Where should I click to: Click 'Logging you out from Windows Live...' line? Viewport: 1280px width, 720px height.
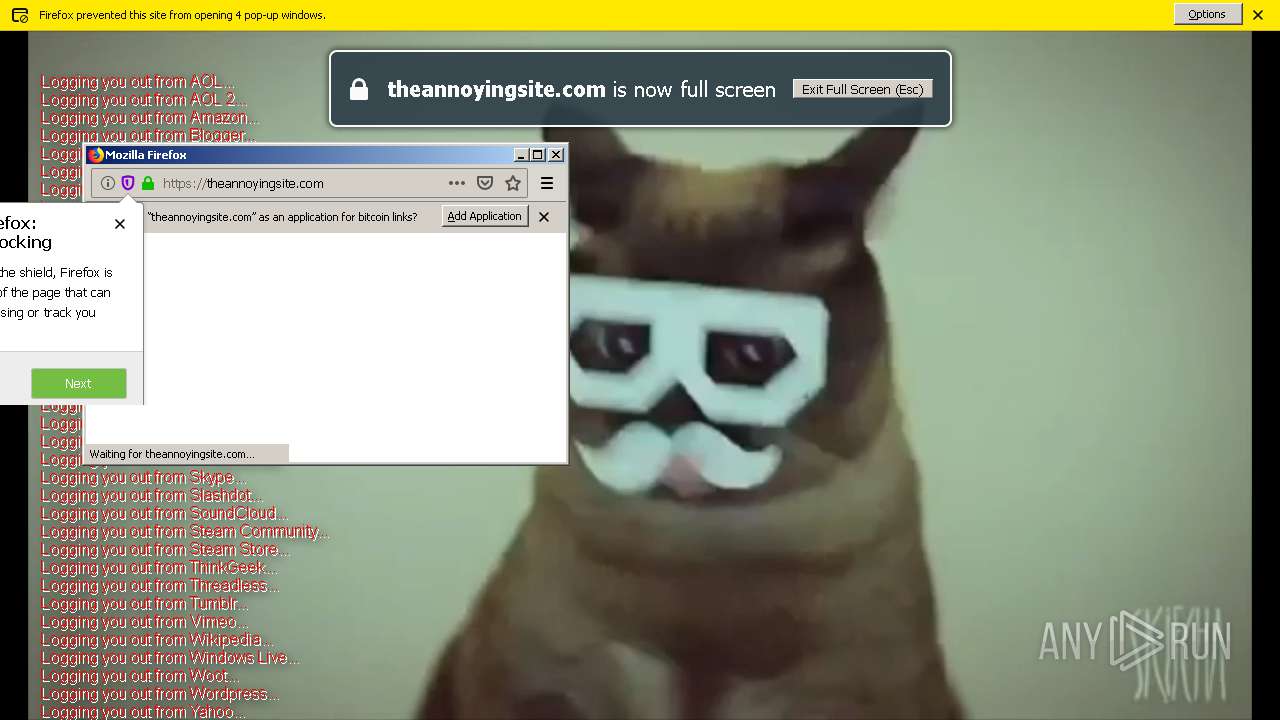[170, 658]
